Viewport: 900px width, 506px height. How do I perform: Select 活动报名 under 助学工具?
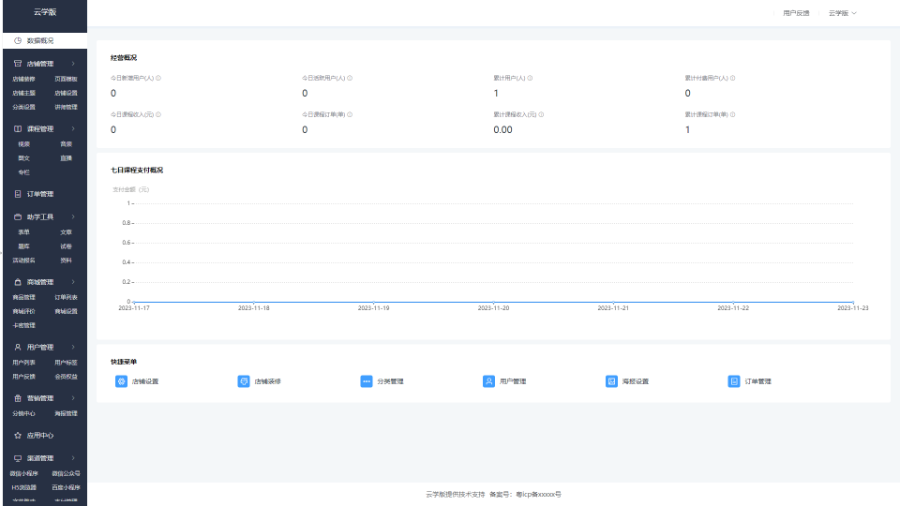[x=24, y=260]
